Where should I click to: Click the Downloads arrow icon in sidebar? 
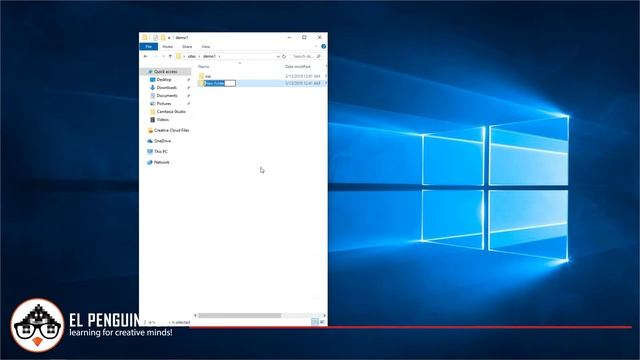click(x=152, y=87)
